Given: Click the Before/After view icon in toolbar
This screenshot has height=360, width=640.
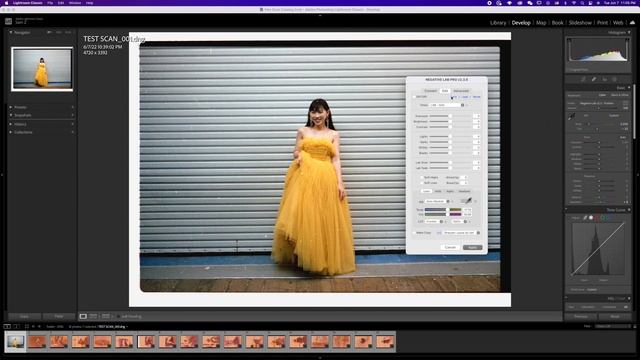Looking at the screenshot, I should click(x=93, y=316).
